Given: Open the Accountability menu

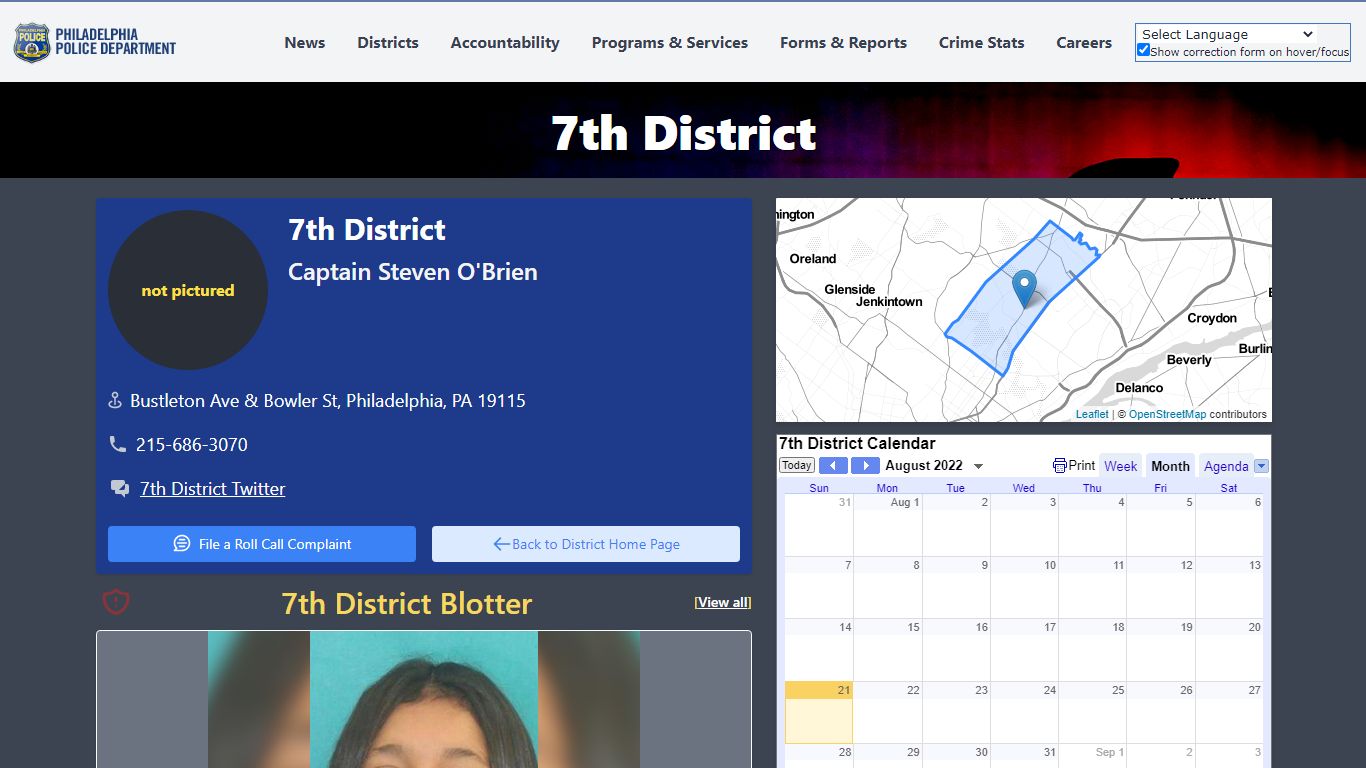Looking at the screenshot, I should point(505,43).
